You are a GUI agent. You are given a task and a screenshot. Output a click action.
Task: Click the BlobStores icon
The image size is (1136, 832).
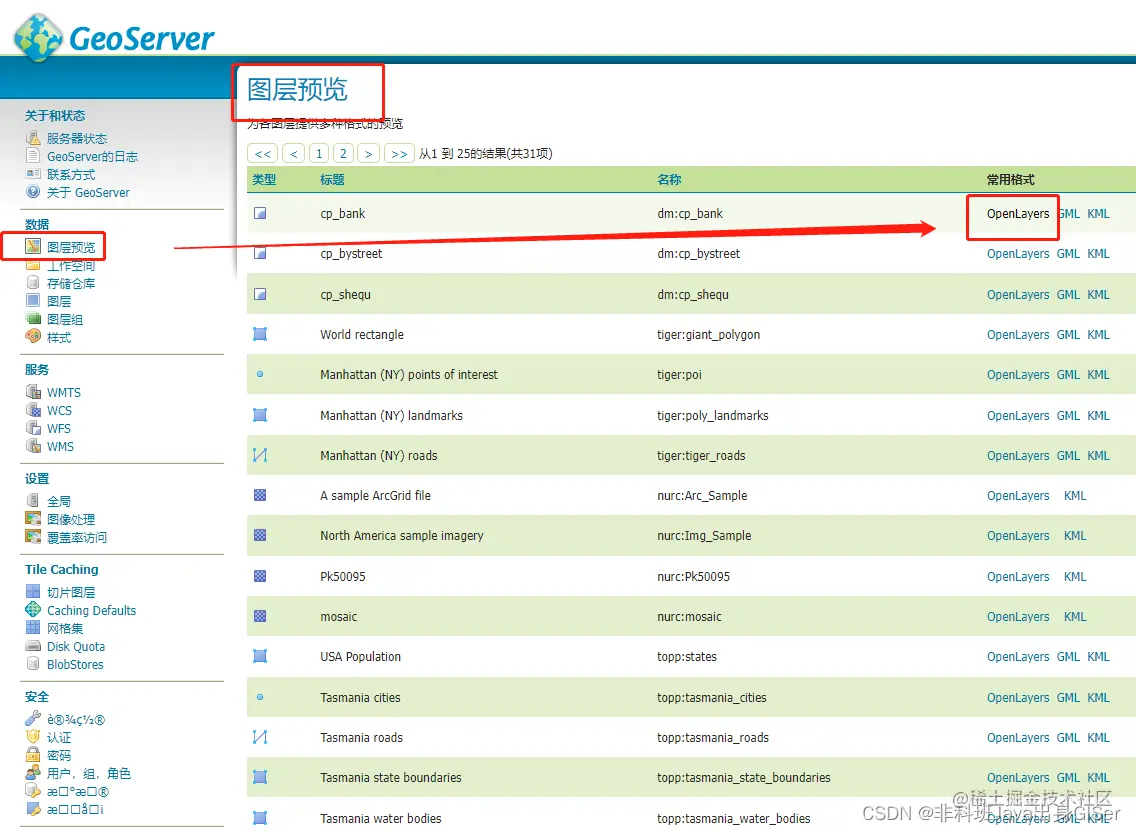(x=33, y=663)
